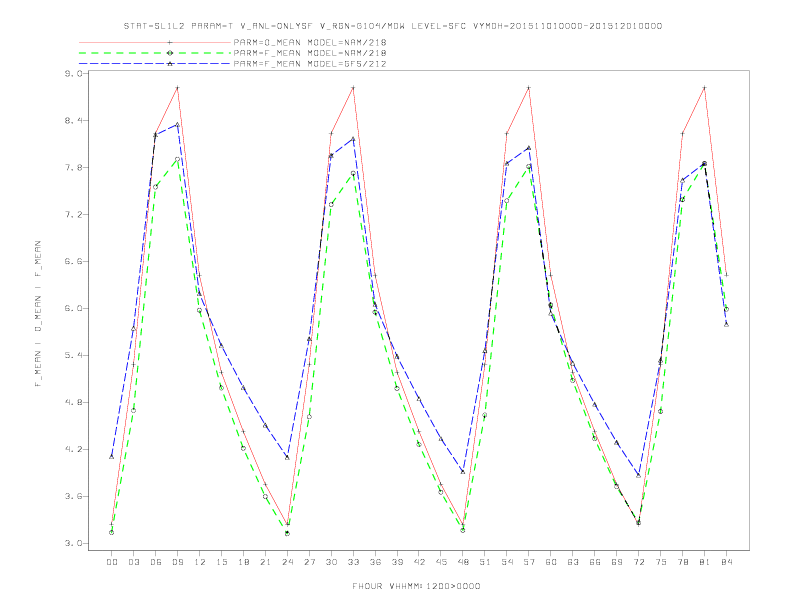The width and height of the screenshot is (792, 612).
Task: Click the y-axis label 4.2
Action: click(x=73, y=449)
